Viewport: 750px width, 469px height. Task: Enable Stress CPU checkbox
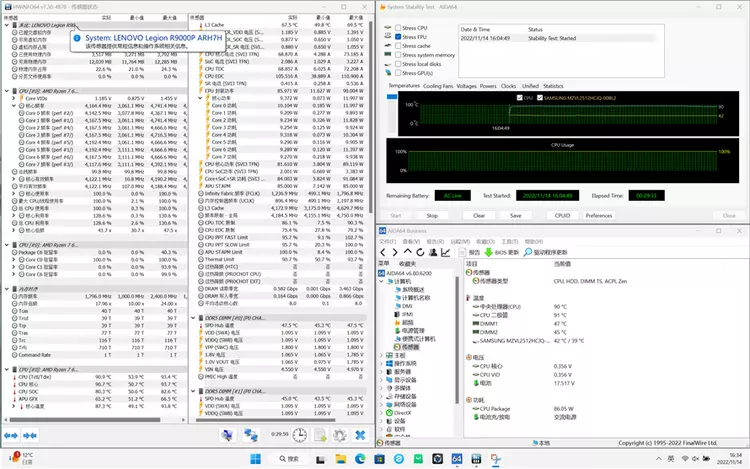pyautogui.click(x=398, y=28)
